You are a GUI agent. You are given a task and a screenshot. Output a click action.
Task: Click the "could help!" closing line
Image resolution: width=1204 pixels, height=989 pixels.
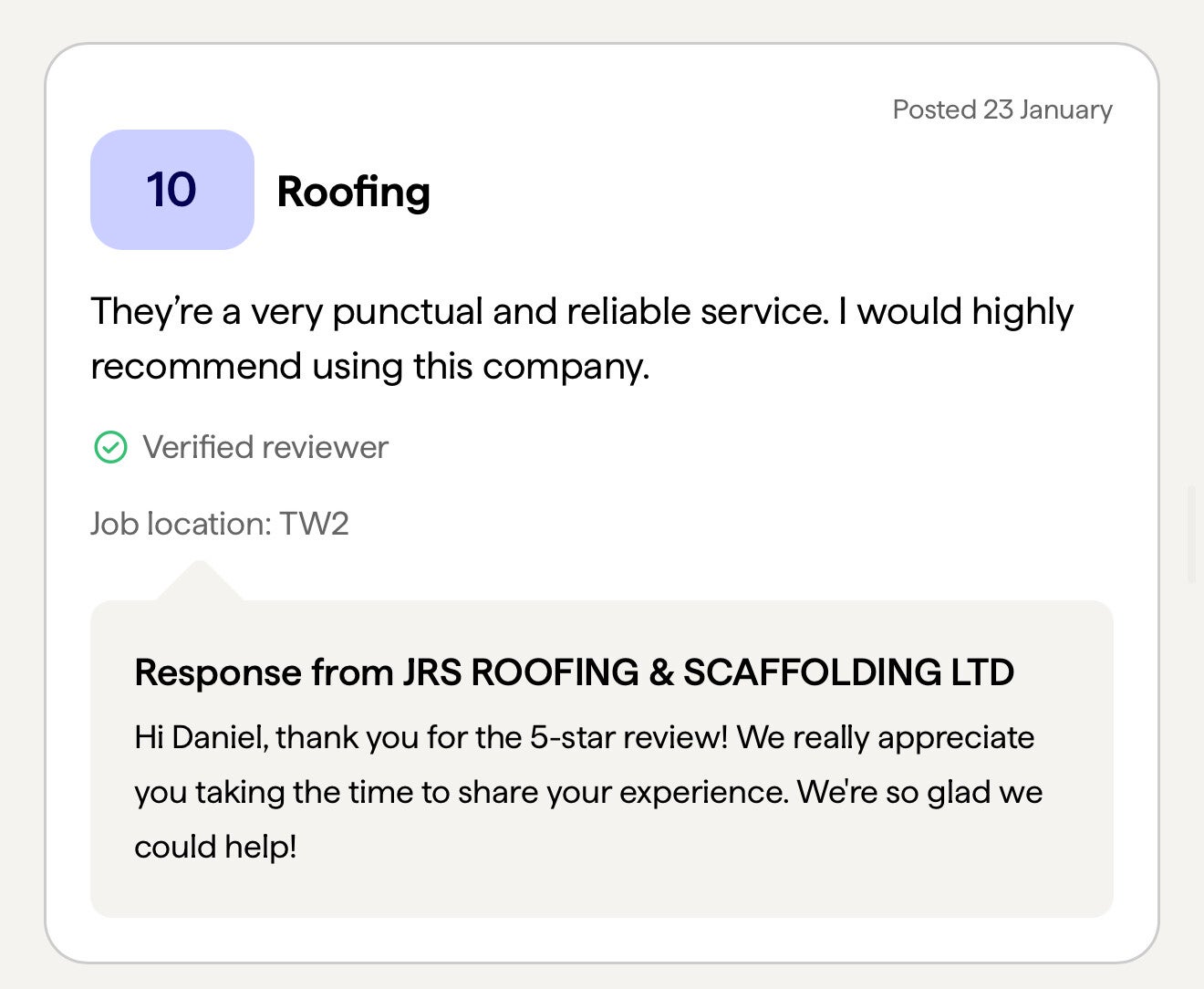[215, 847]
